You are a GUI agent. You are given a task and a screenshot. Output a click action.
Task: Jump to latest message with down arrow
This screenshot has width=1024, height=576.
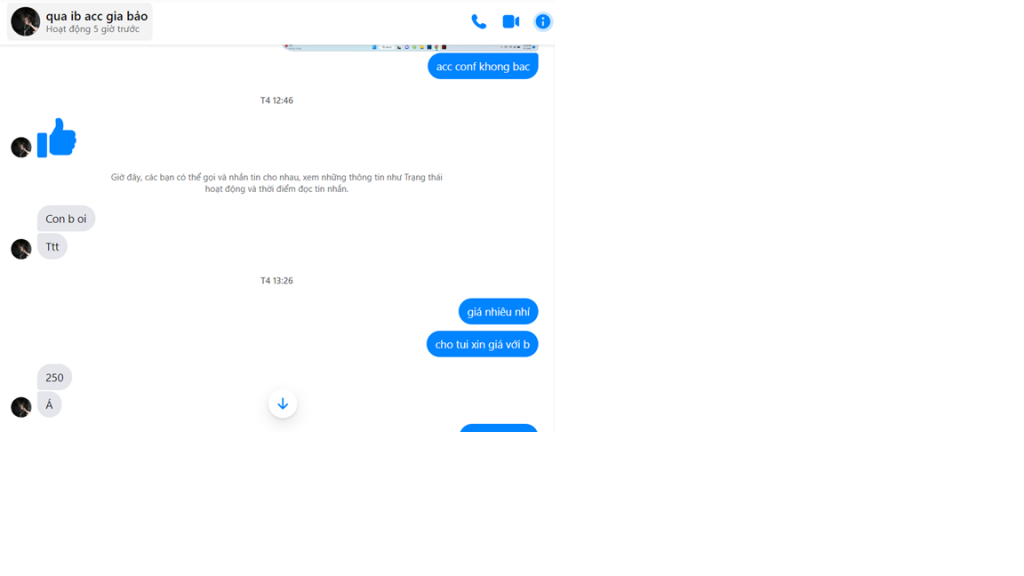(283, 404)
